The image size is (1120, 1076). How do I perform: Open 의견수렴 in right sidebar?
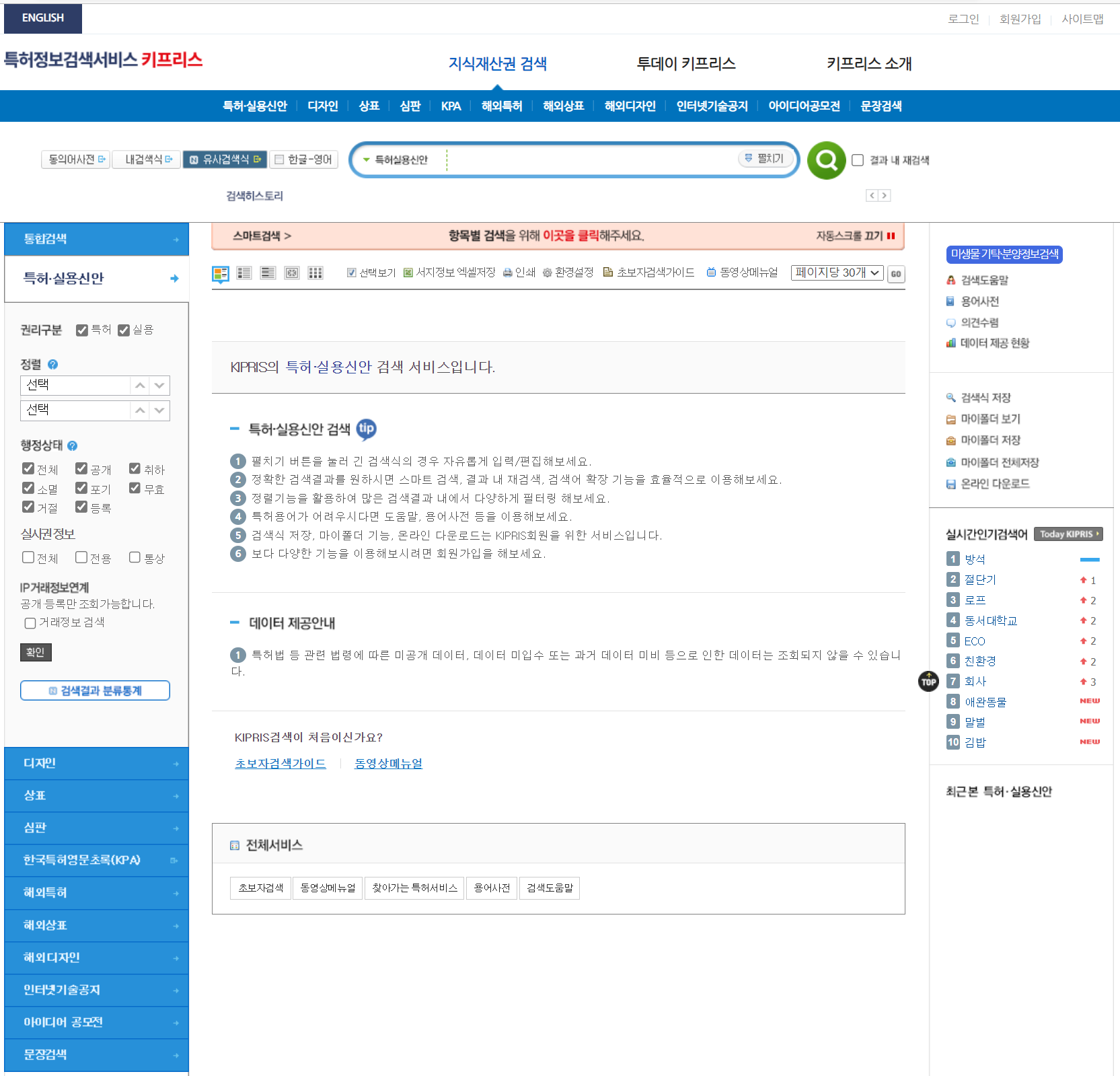[979, 322]
